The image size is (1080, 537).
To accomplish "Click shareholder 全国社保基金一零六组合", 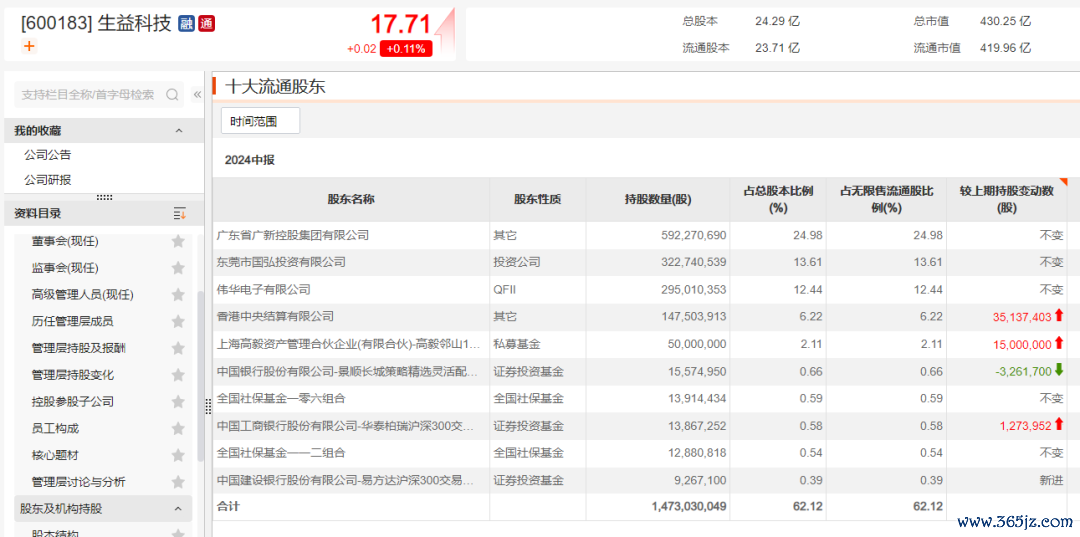I will click(281, 398).
